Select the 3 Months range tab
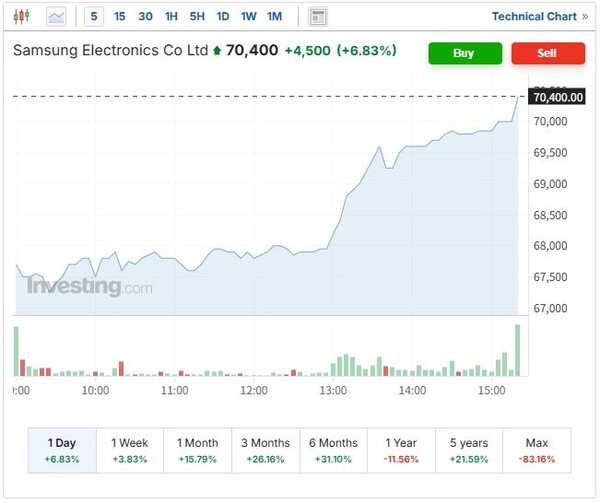This screenshot has height=503, width=600. pos(266,450)
